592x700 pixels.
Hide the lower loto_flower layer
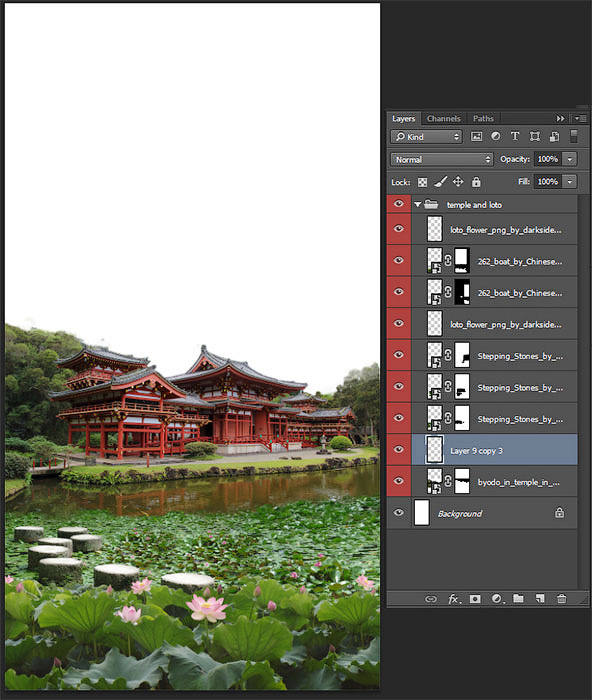(399, 323)
